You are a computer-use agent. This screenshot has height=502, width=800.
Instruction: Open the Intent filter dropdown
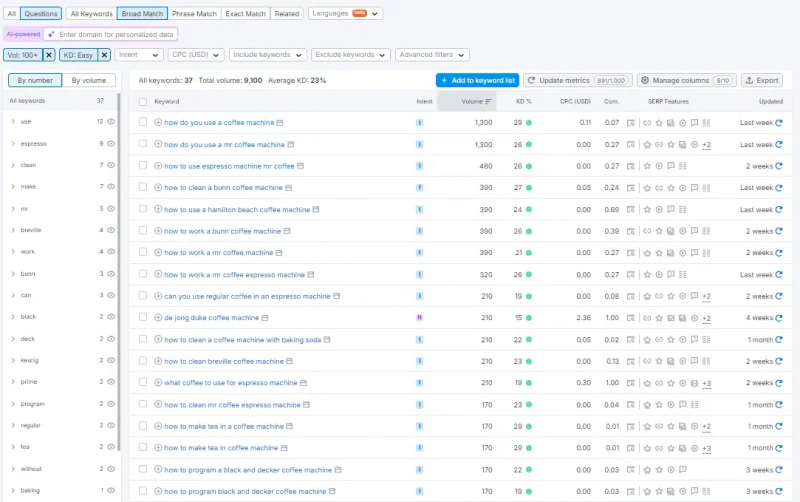(x=139, y=55)
